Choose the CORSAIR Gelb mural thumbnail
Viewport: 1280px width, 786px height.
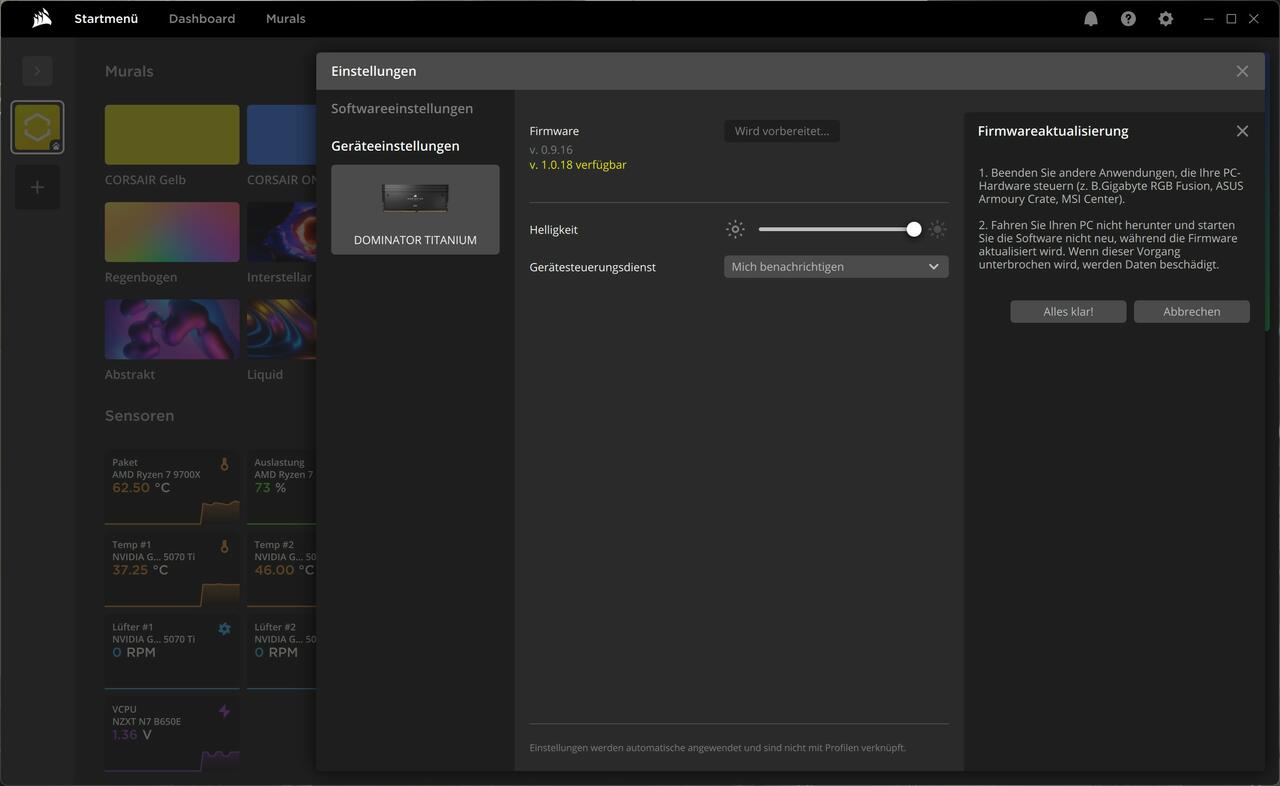point(172,135)
